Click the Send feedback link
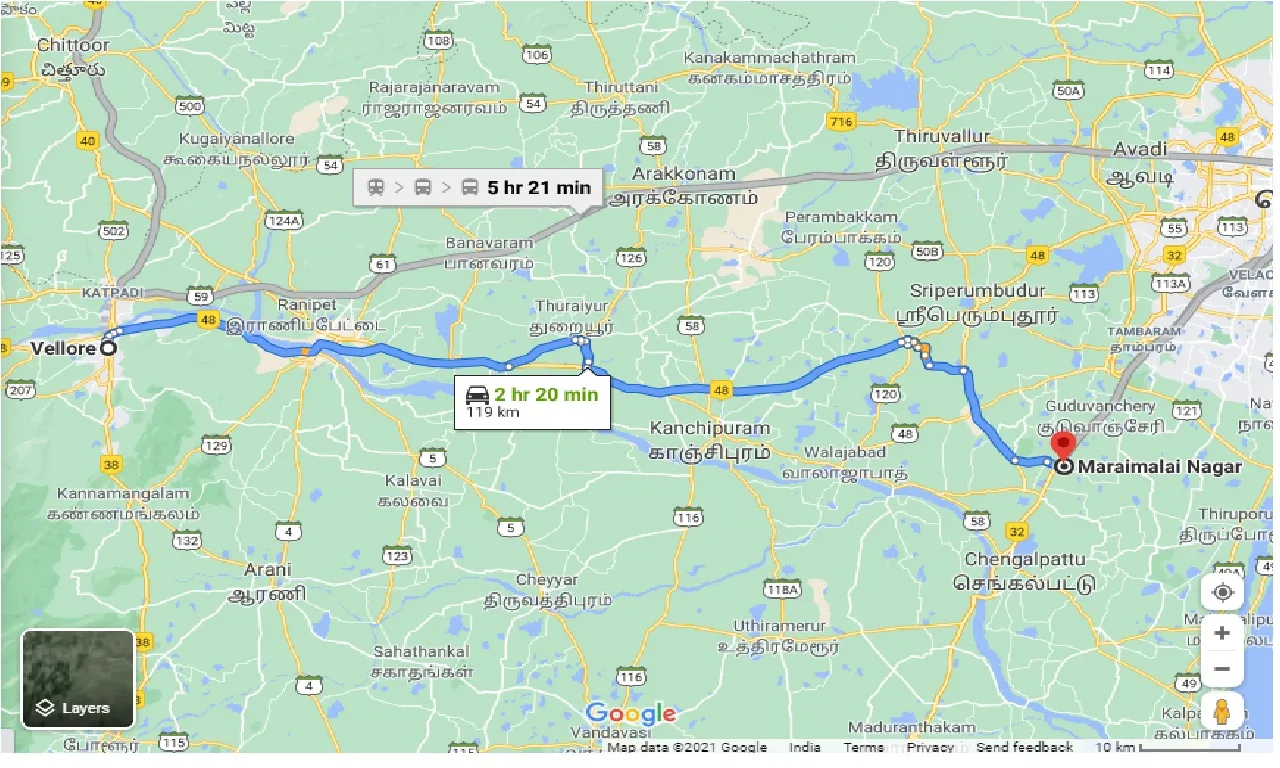 1024,747
